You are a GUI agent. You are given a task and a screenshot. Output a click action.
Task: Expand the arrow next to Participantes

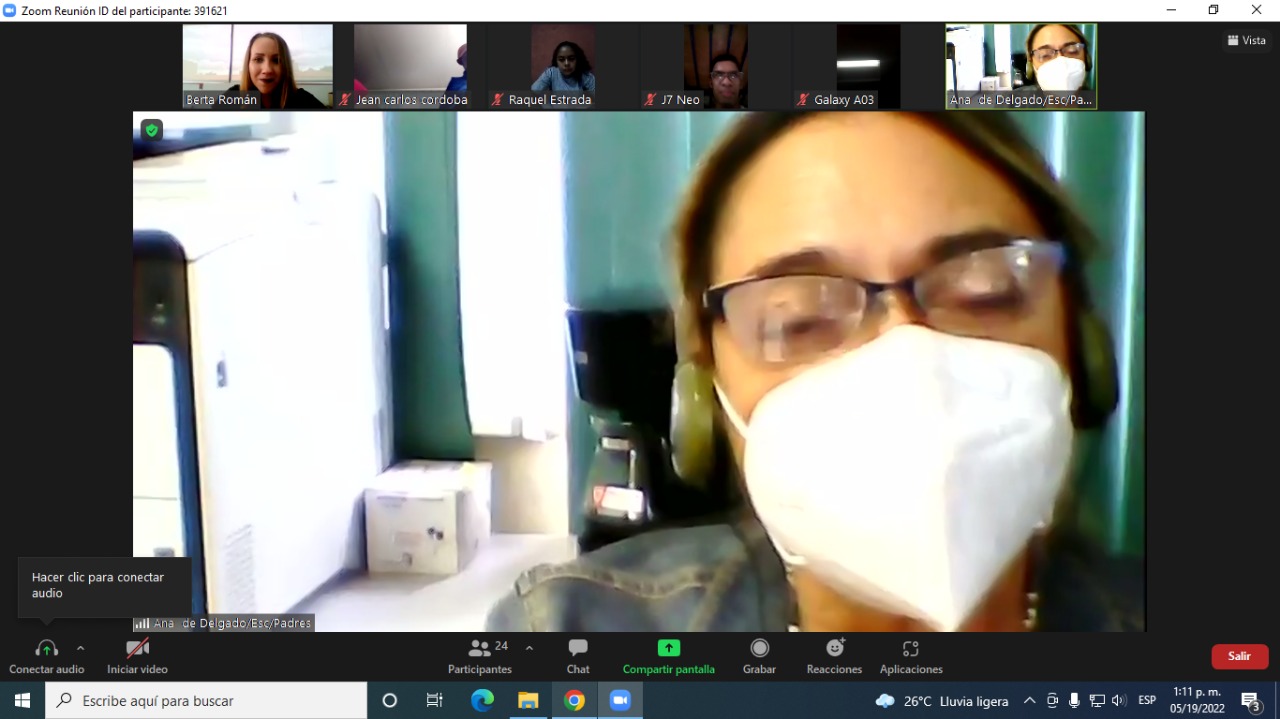point(529,648)
